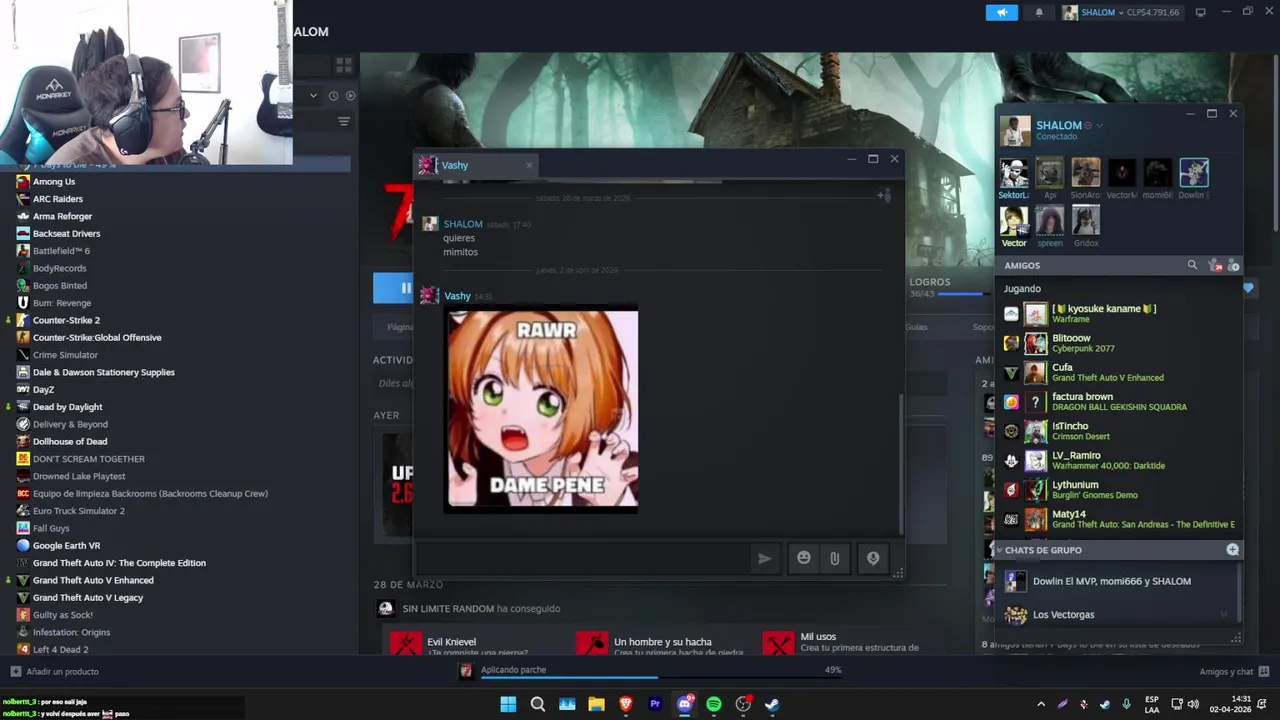Open Windows Start menu
Image resolution: width=1280 pixels, height=720 pixels.
[x=508, y=704]
